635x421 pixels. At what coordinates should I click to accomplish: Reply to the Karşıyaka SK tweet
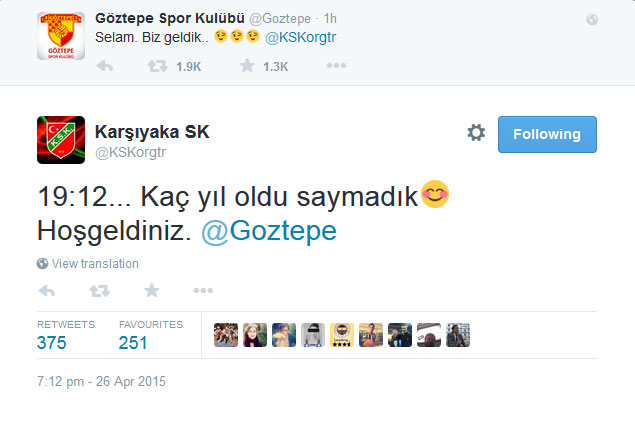[x=47, y=290]
